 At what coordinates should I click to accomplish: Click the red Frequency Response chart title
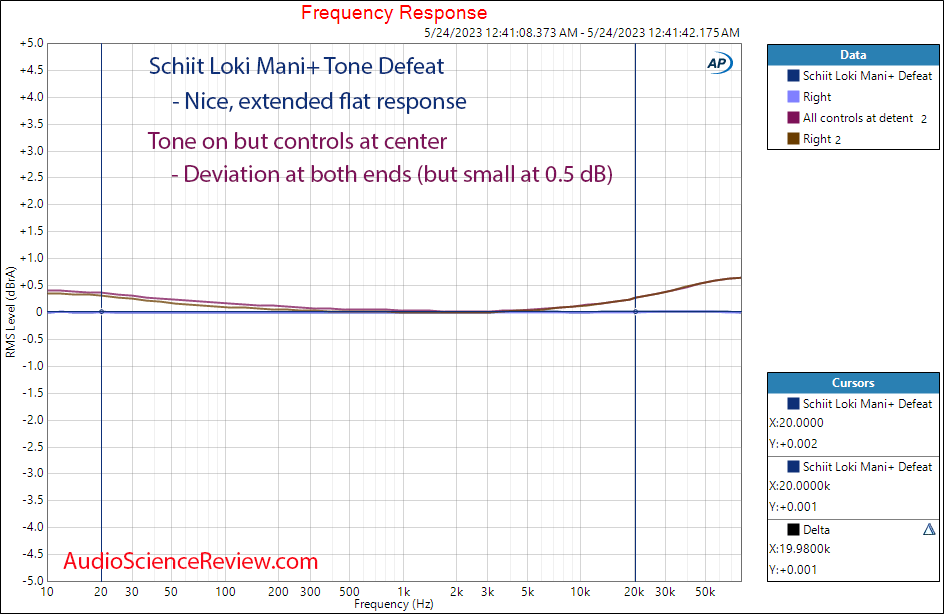click(x=394, y=13)
